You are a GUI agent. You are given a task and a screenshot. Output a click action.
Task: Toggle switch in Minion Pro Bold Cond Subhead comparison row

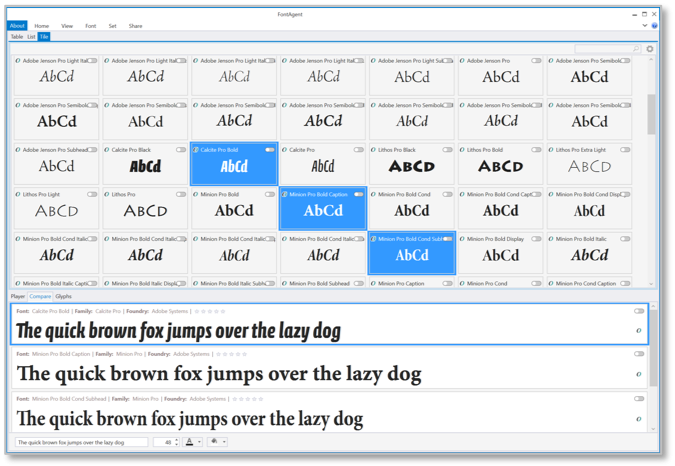click(x=639, y=399)
